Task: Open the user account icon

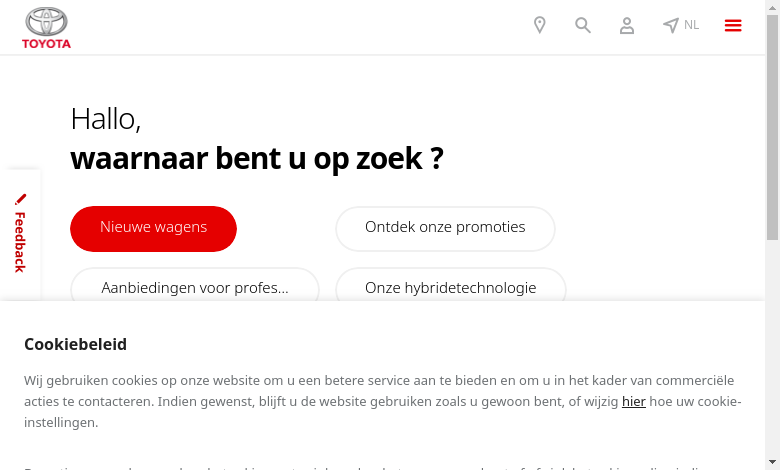Action: coord(627,25)
